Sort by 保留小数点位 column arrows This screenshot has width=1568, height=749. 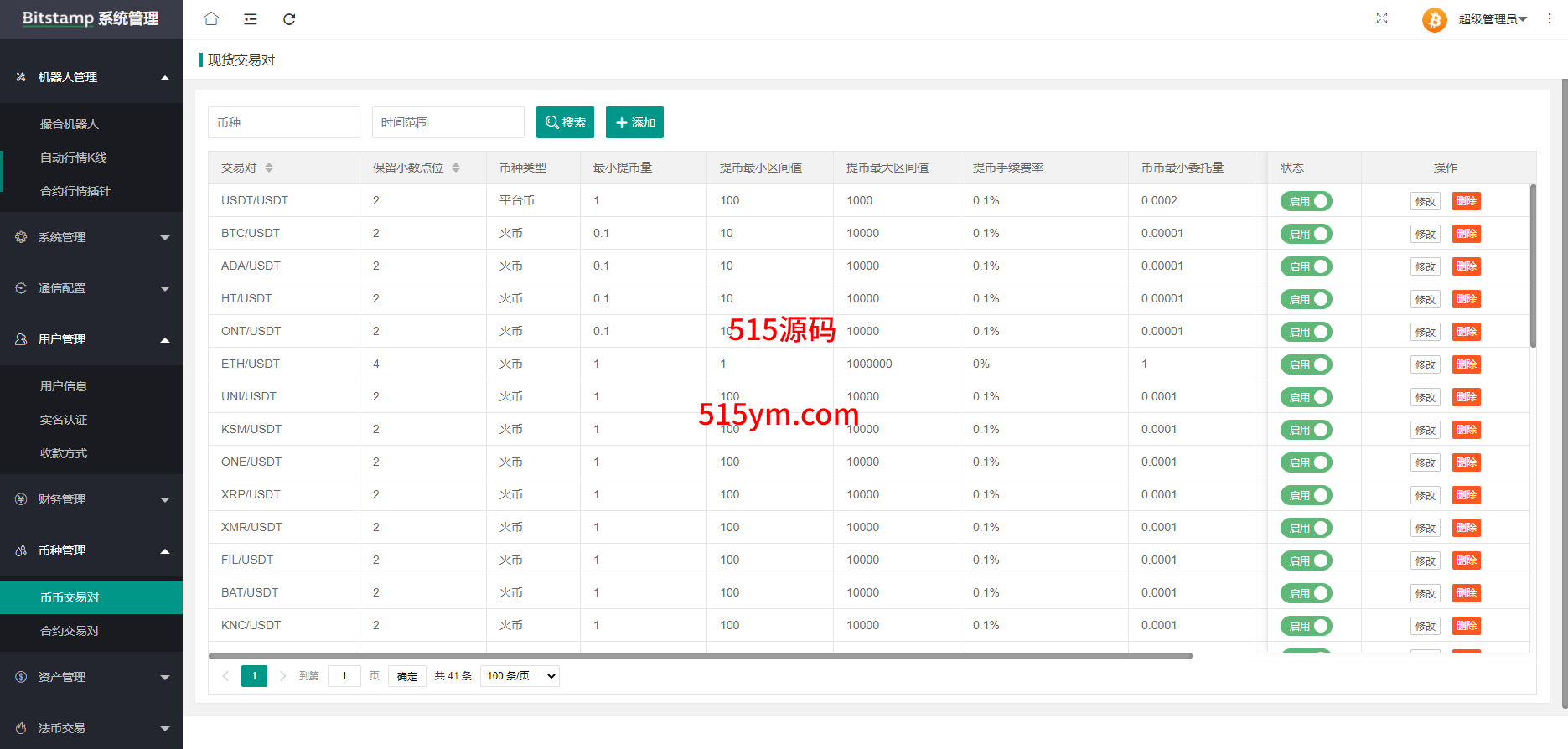456,168
